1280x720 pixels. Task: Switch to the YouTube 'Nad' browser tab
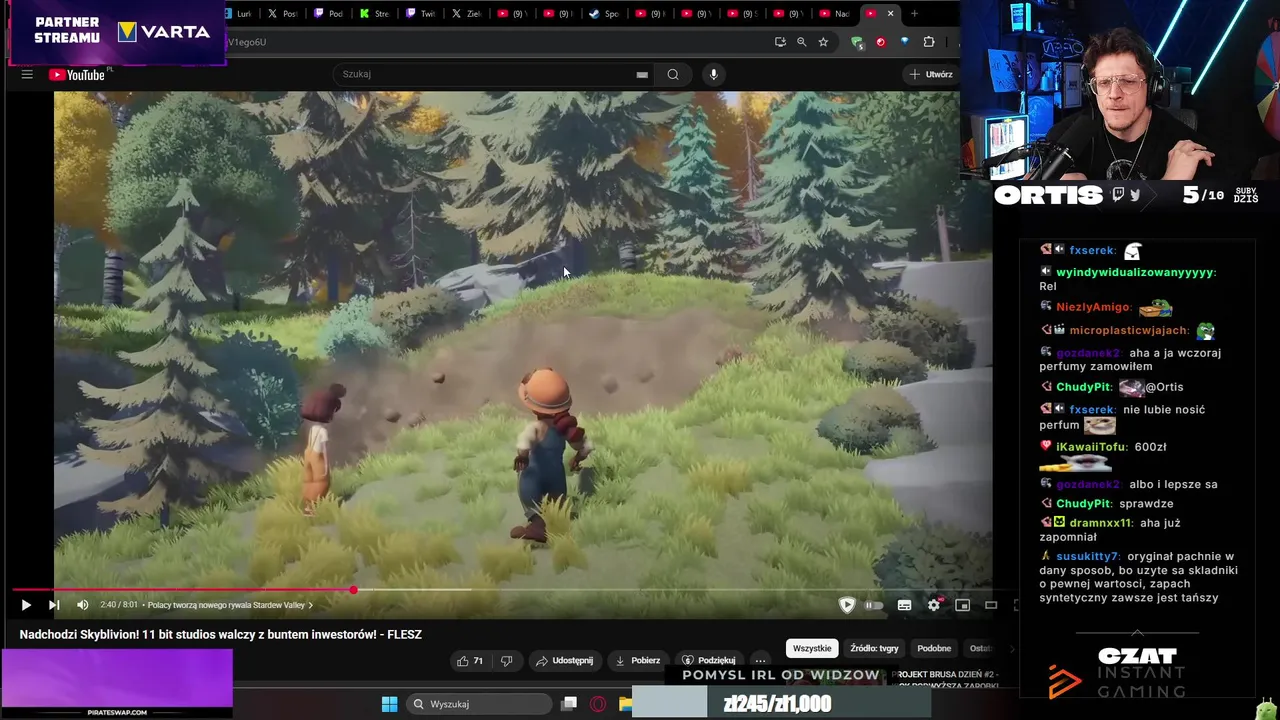click(834, 14)
